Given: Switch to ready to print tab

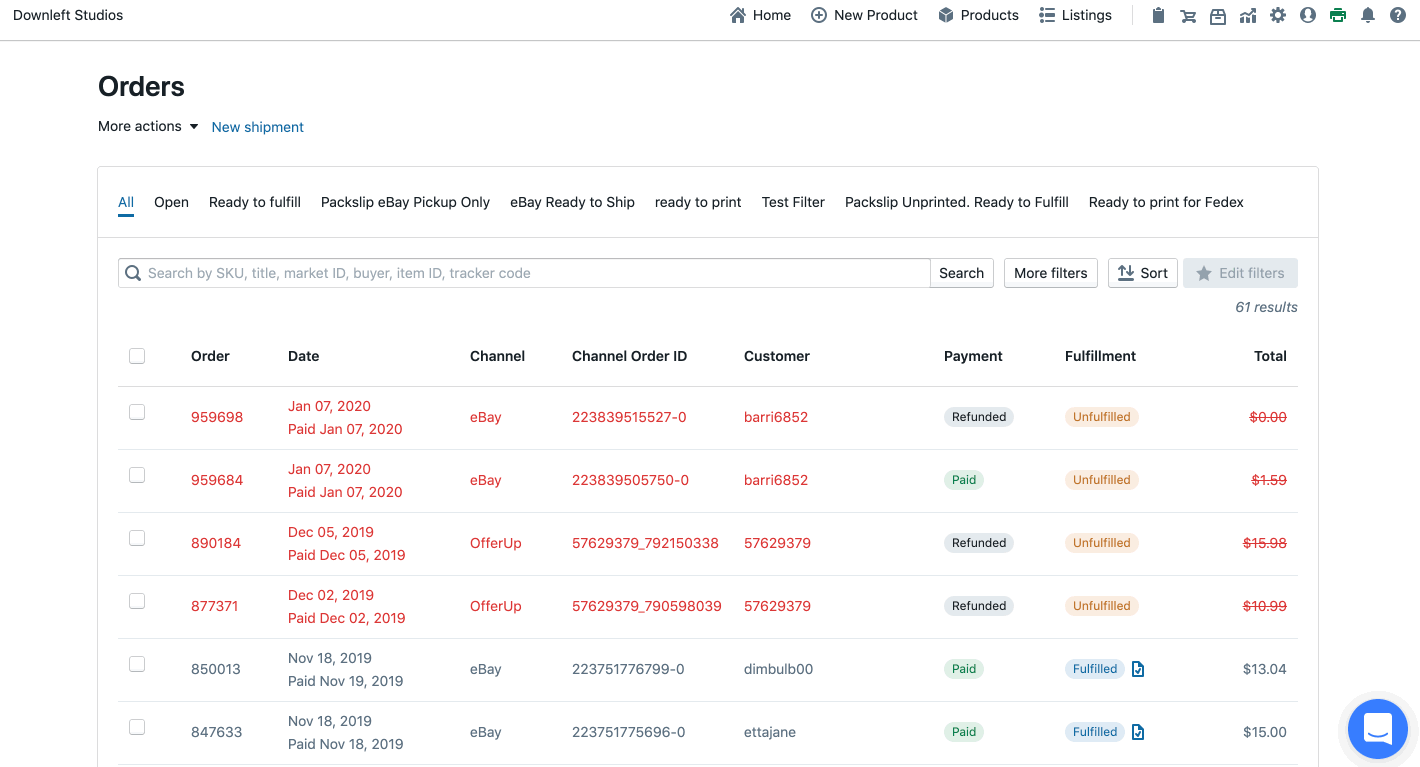Looking at the screenshot, I should pos(698,202).
